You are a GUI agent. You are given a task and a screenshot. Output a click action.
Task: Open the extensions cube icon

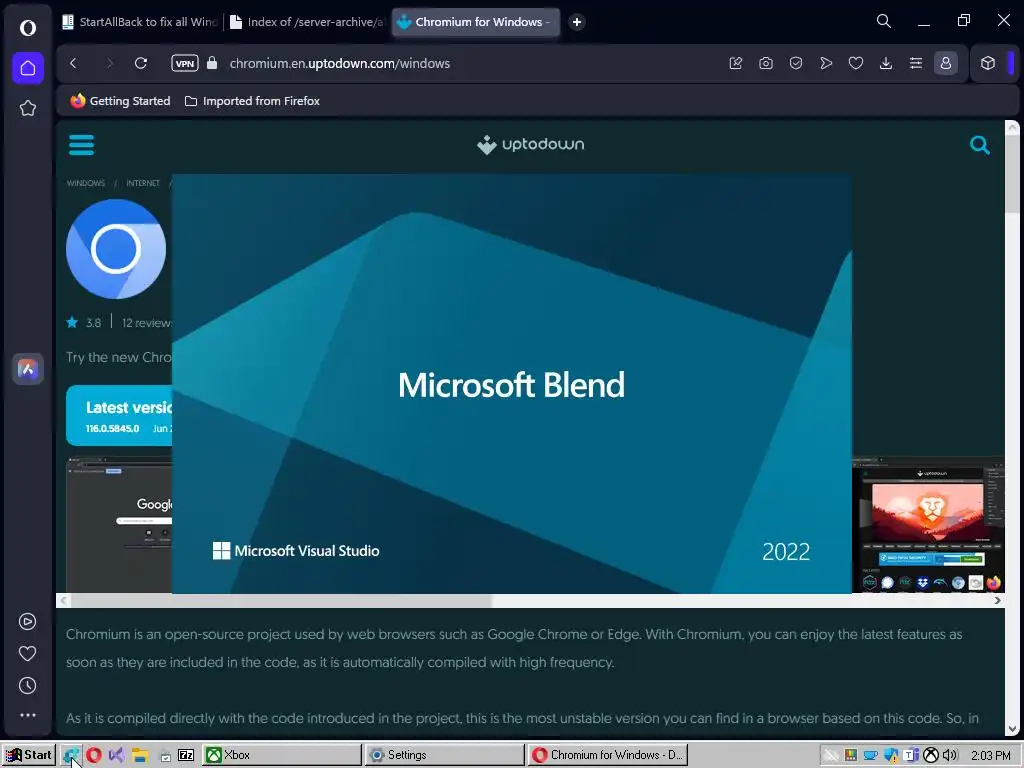(x=987, y=63)
